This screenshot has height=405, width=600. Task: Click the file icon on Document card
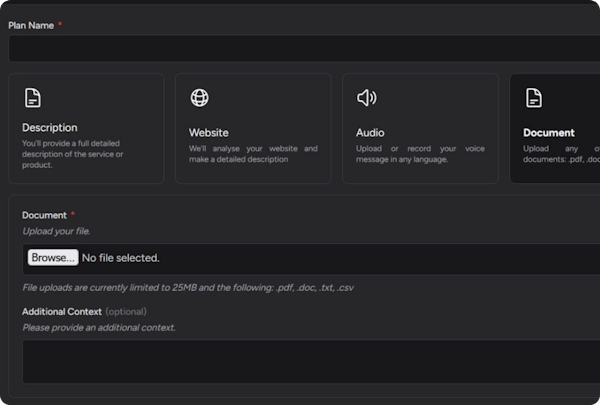click(534, 98)
